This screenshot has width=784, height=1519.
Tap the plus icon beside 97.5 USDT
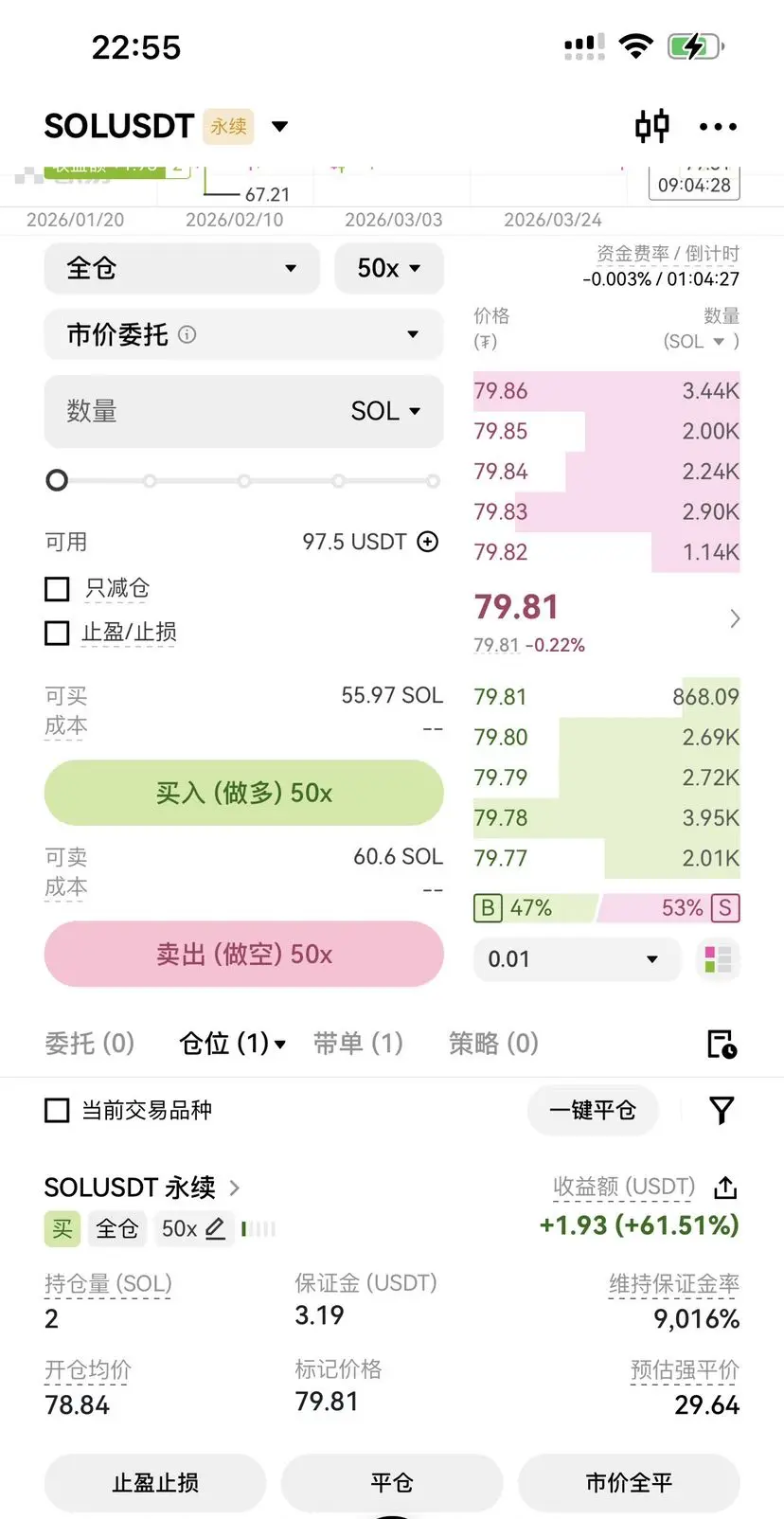428,542
